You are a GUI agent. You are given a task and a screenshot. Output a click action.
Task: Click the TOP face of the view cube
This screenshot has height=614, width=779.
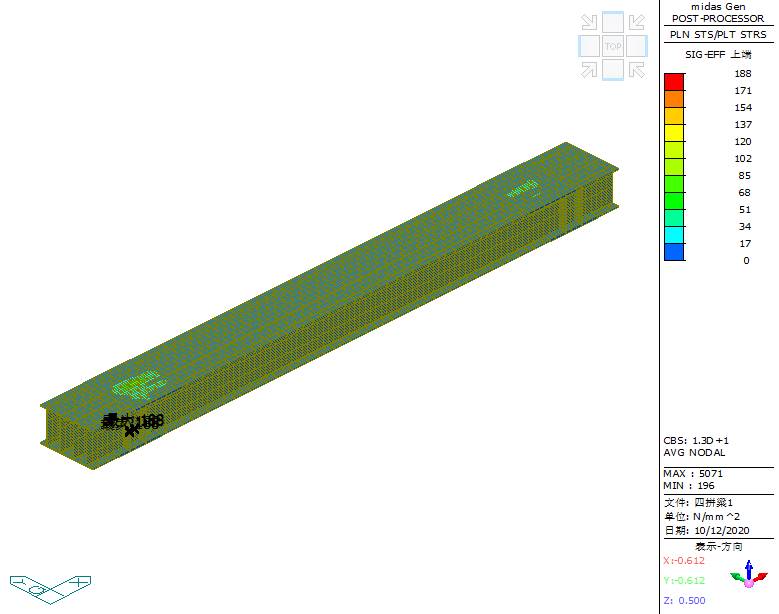(613, 46)
